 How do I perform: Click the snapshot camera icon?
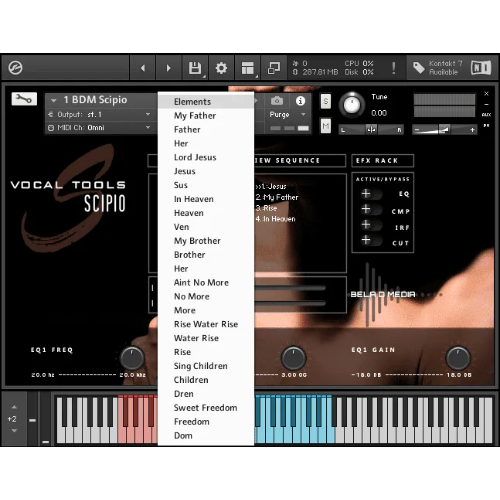pyautogui.click(x=277, y=100)
